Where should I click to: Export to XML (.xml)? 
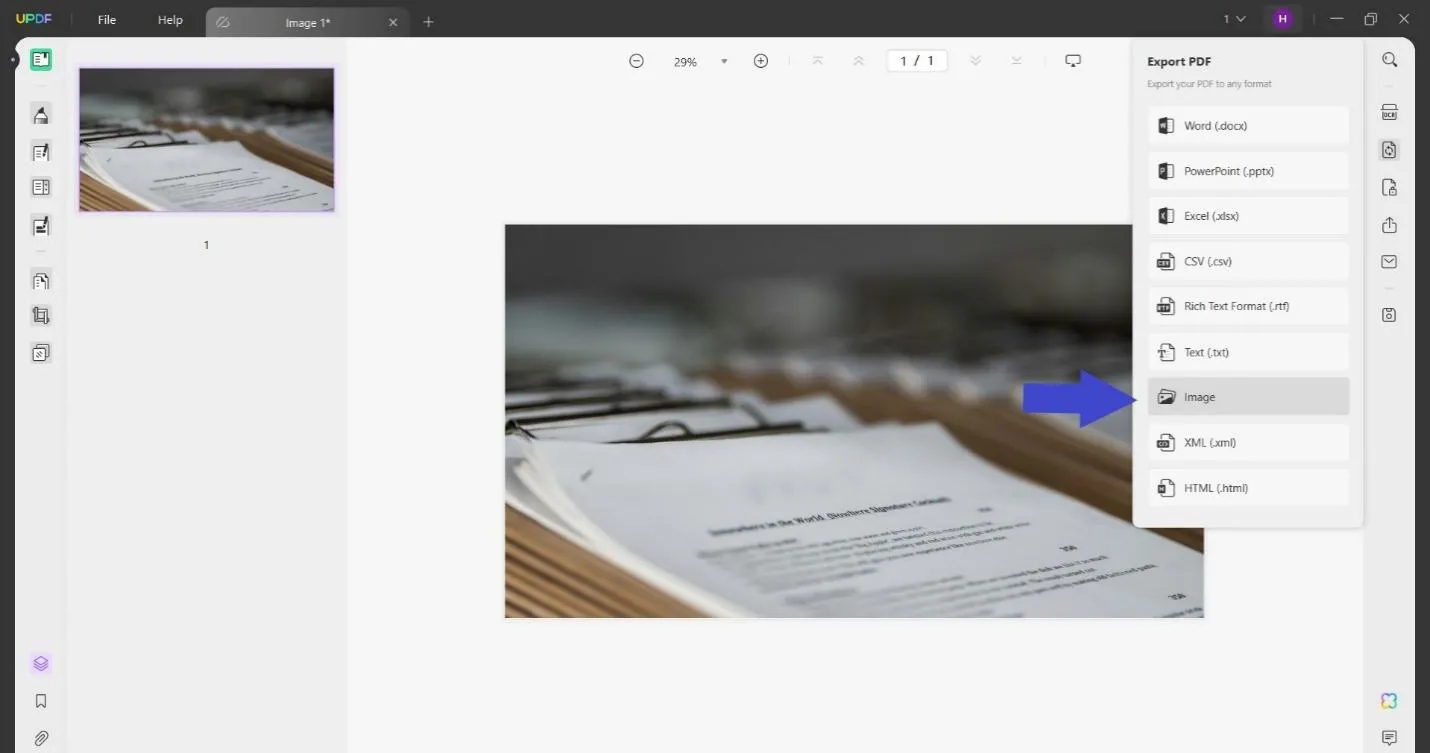click(x=1248, y=442)
